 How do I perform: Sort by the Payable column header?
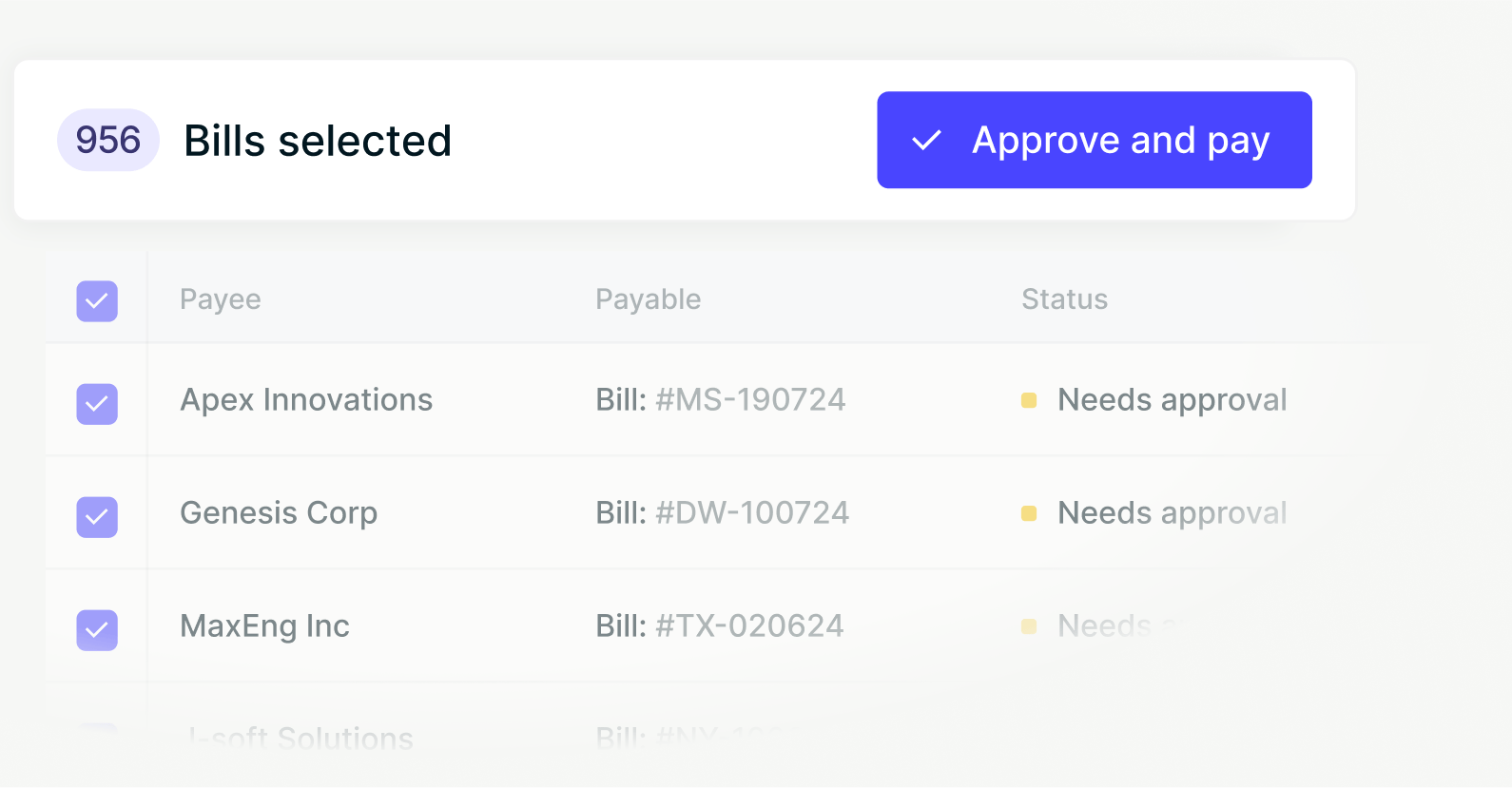click(648, 299)
